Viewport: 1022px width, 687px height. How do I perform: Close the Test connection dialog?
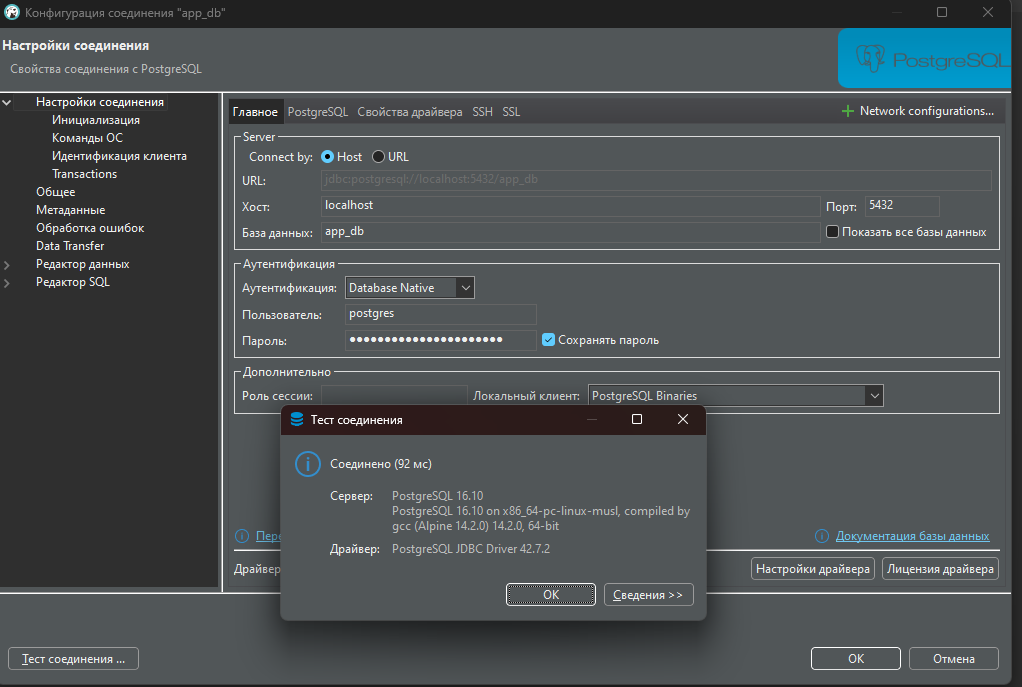coord(683,420)
